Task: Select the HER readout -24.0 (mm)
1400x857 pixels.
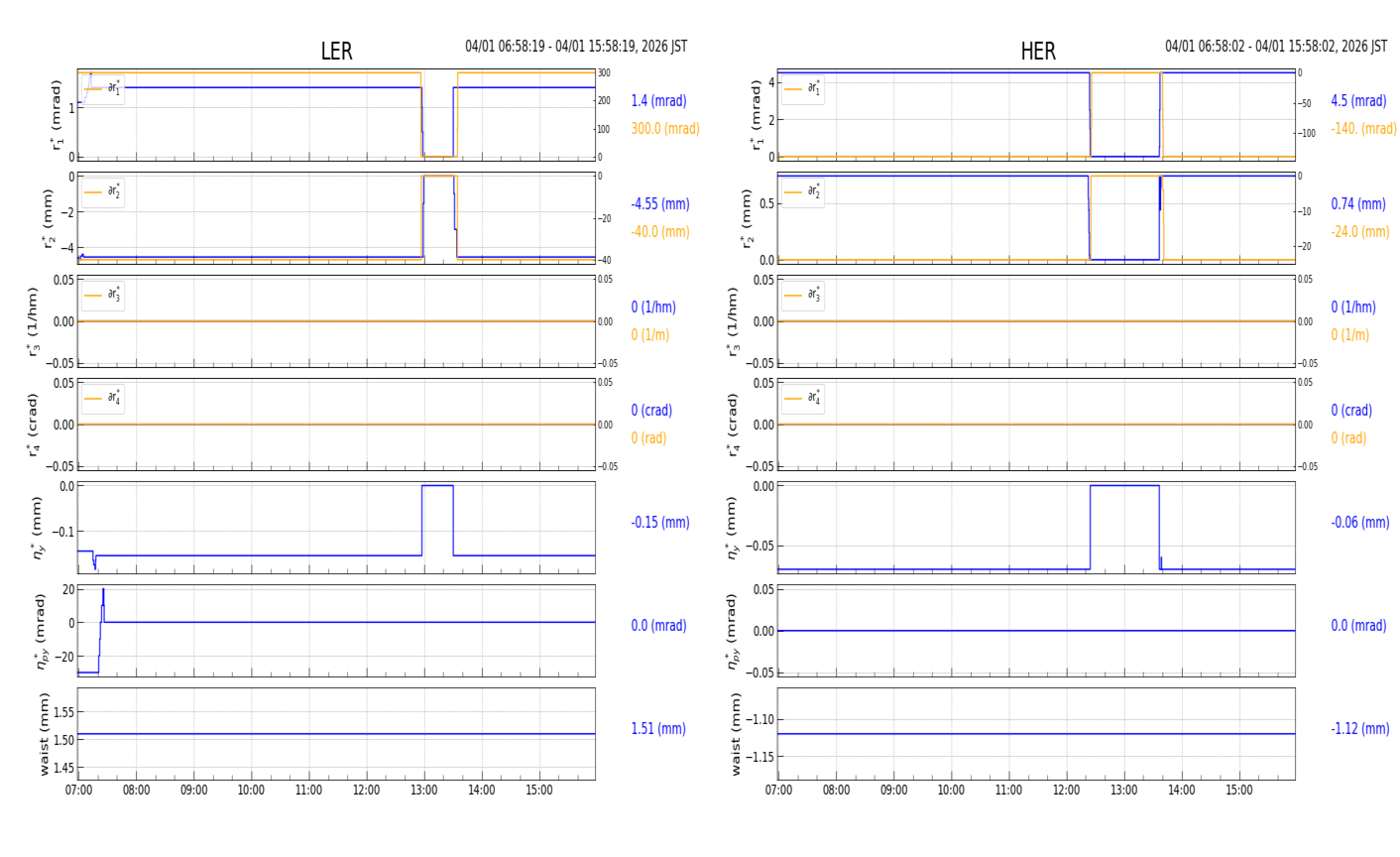Action: pos(1360,232)
